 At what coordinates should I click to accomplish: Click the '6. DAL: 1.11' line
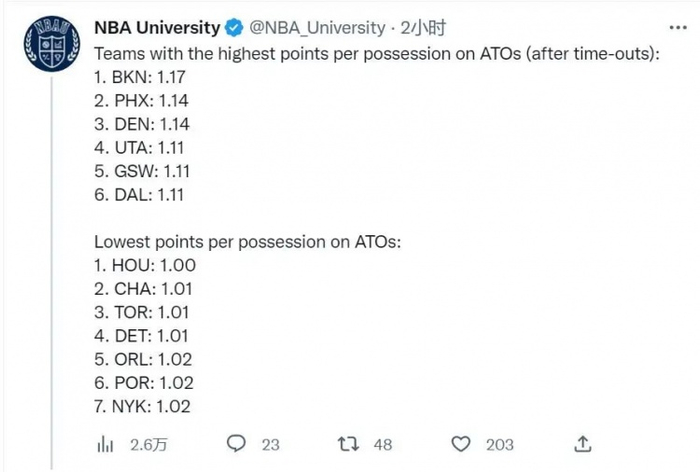pyautogui.click(x=141, y=194)
